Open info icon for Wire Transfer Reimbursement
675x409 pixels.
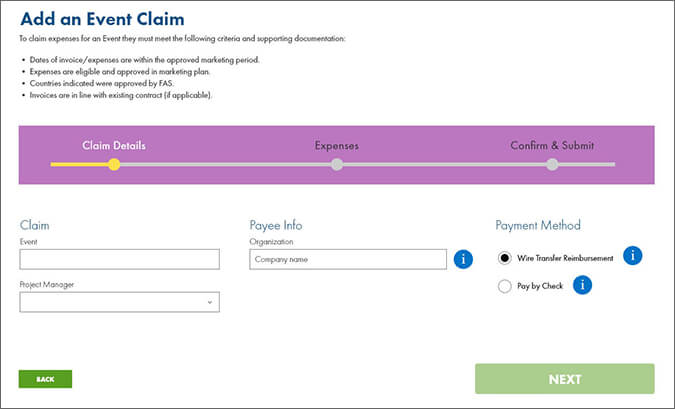pyautogui.click(x=632, y=256)
